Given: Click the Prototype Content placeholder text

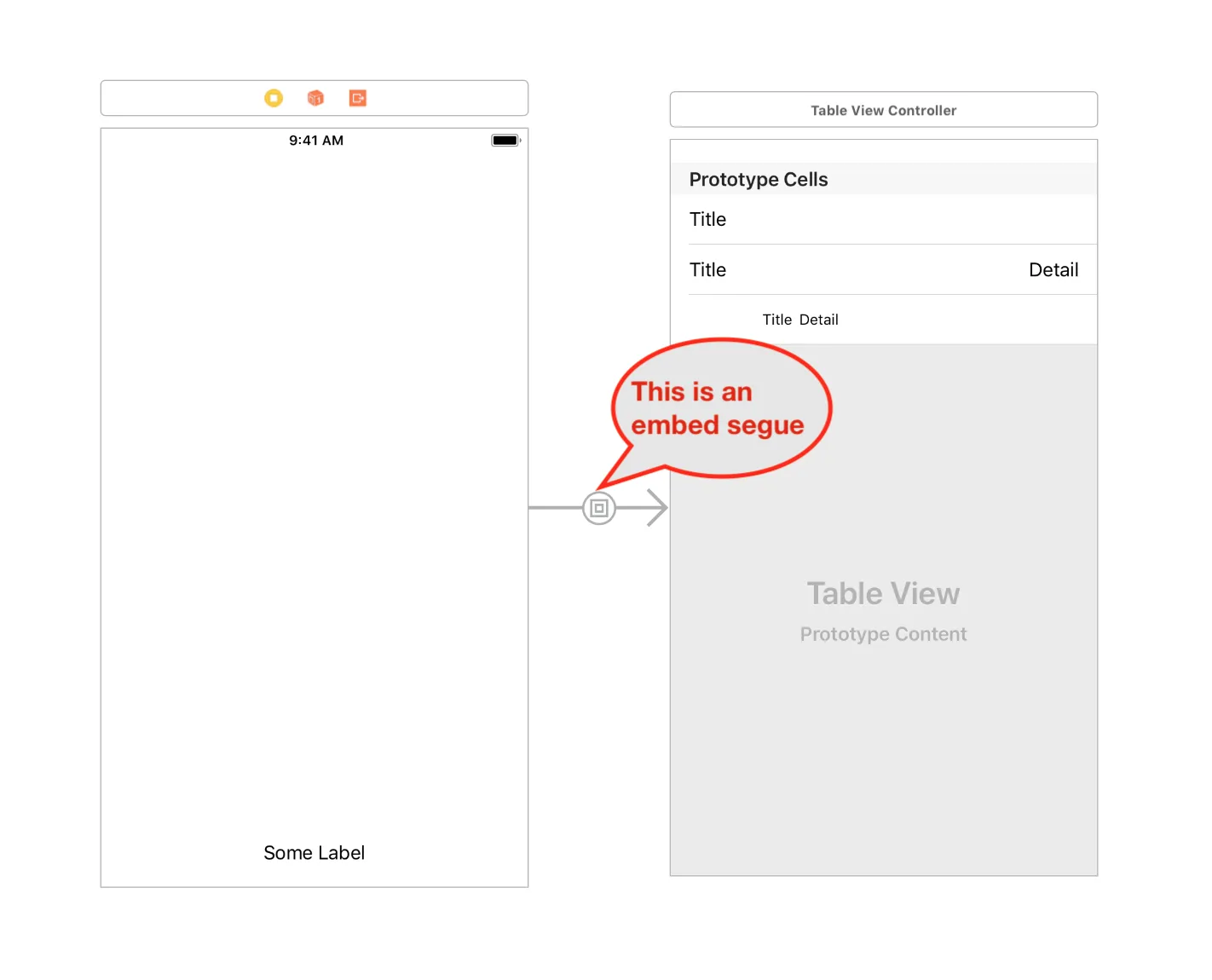Looking at the screenshot, I should [x=884, y=635].
